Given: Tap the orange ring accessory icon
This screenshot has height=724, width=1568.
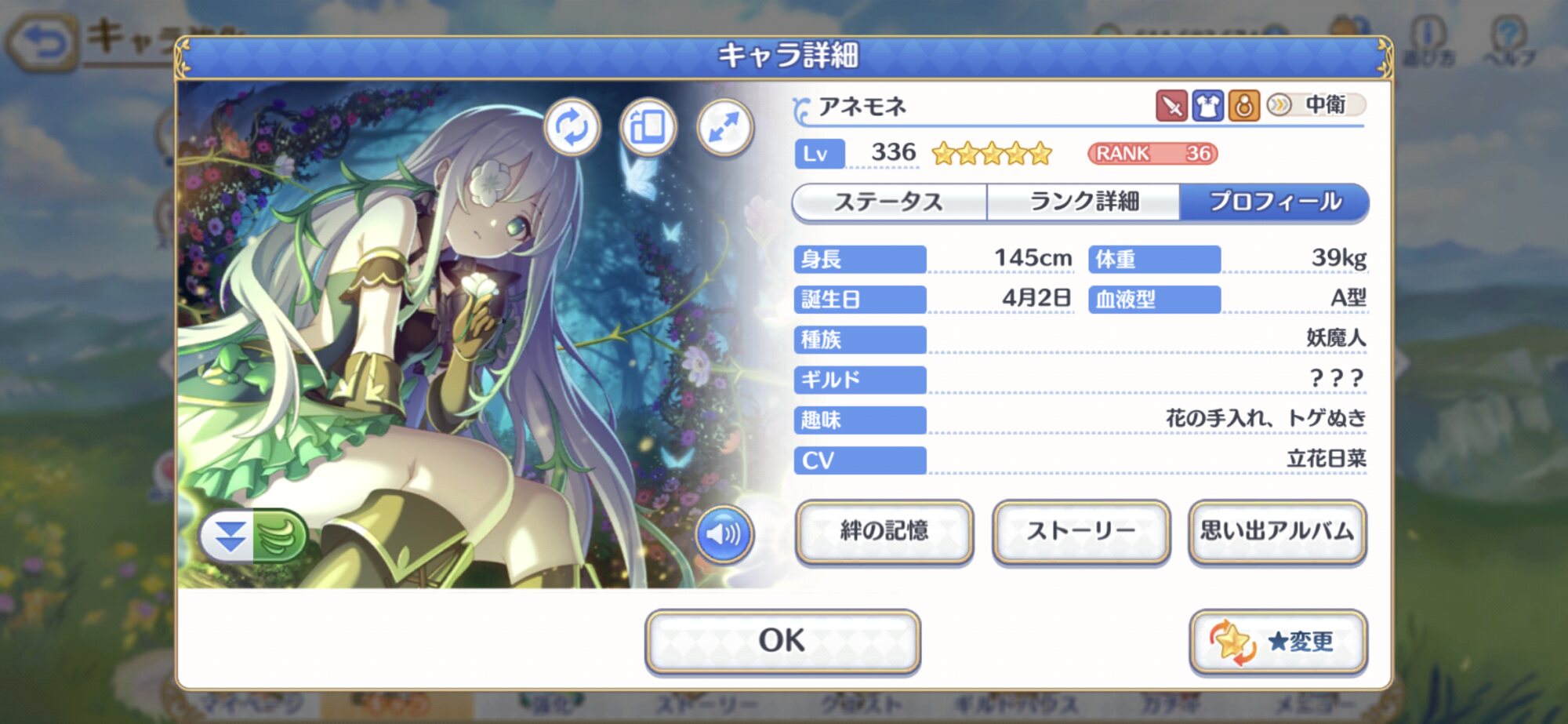Looking at the screenshot, I should [x=1243, y=105].
